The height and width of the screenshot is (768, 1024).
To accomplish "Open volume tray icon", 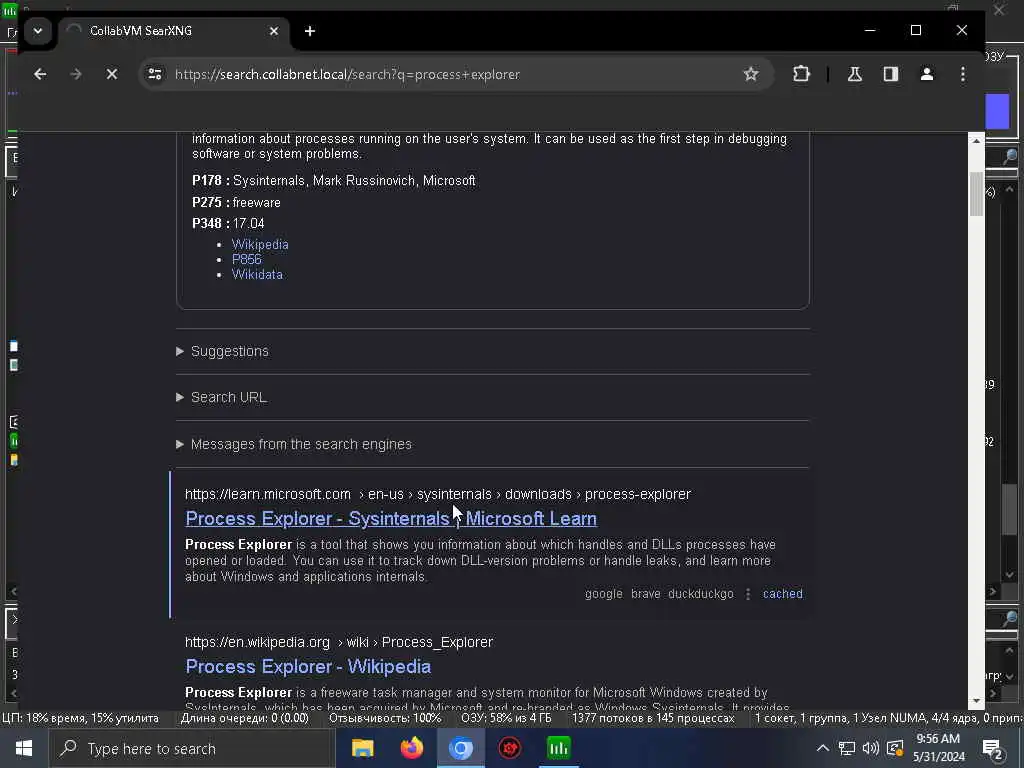I will pos(871,748).
